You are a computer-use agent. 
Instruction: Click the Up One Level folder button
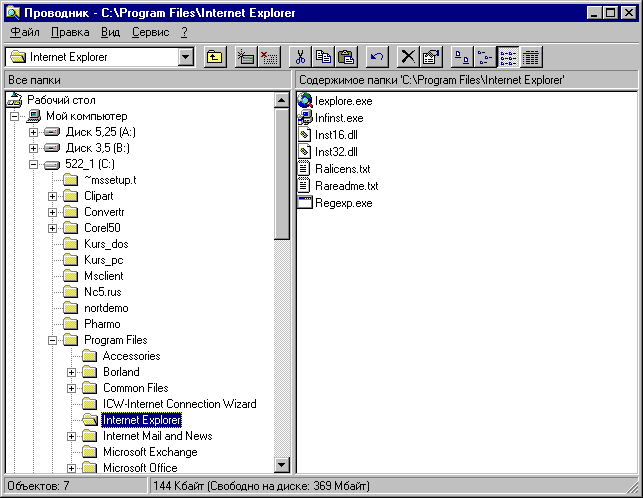tap(214, 57)
